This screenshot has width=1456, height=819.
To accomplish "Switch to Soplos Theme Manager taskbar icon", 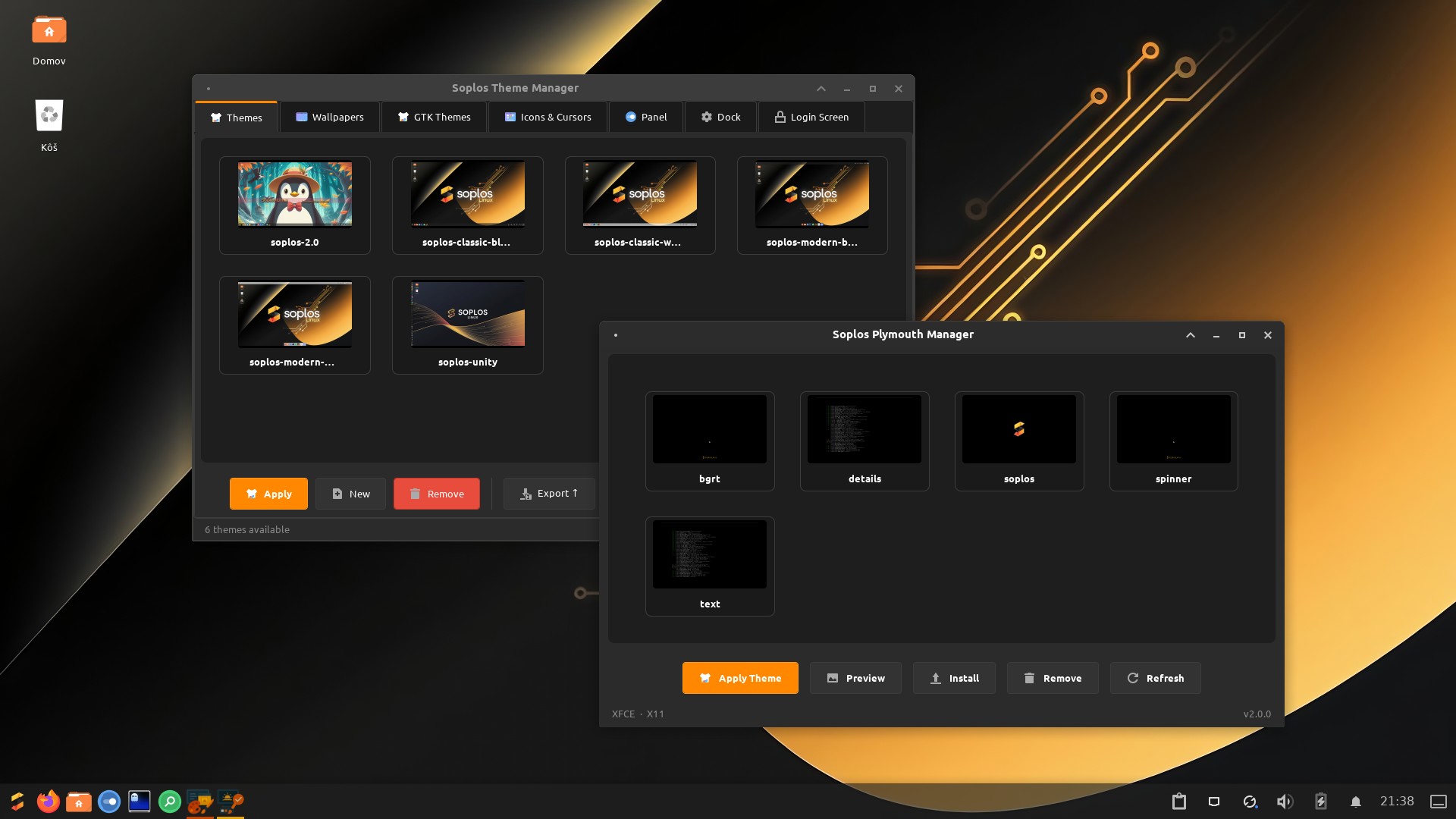I will coord(200,802).
